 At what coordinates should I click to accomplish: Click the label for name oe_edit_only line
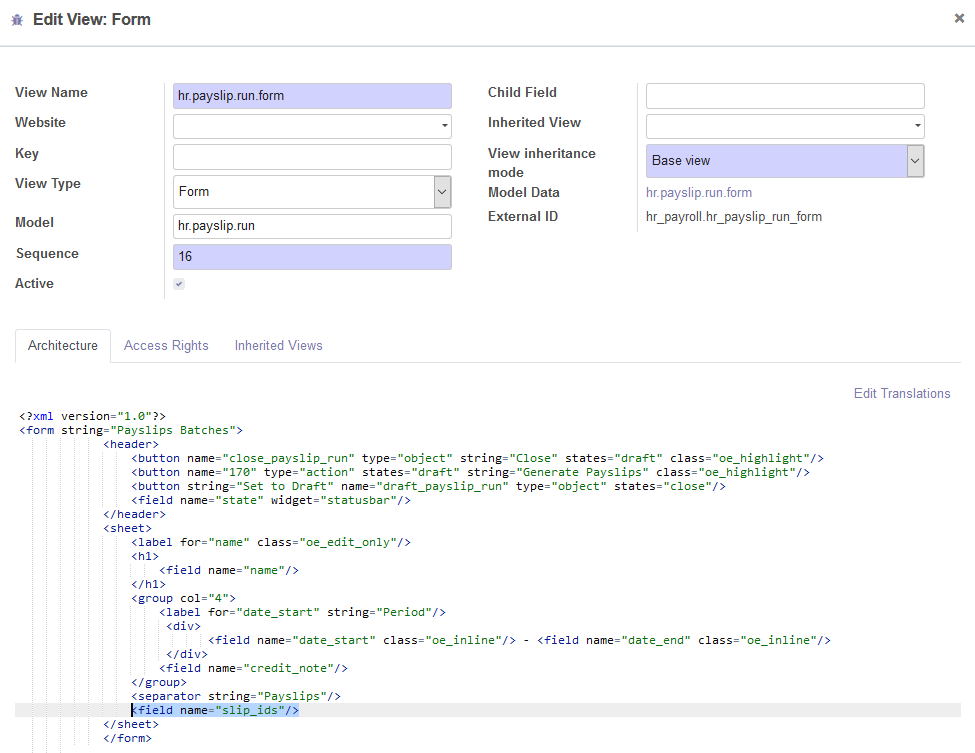coord(271,542)
